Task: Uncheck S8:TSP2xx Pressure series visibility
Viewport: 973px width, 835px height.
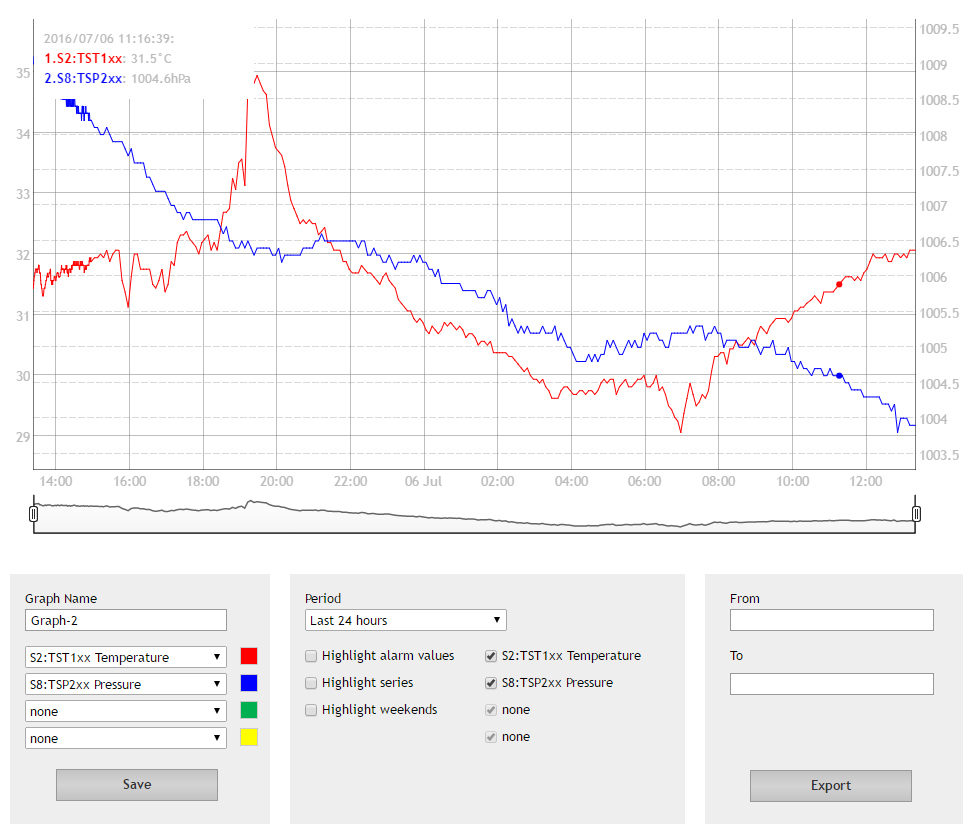Action: coord(491,683)
